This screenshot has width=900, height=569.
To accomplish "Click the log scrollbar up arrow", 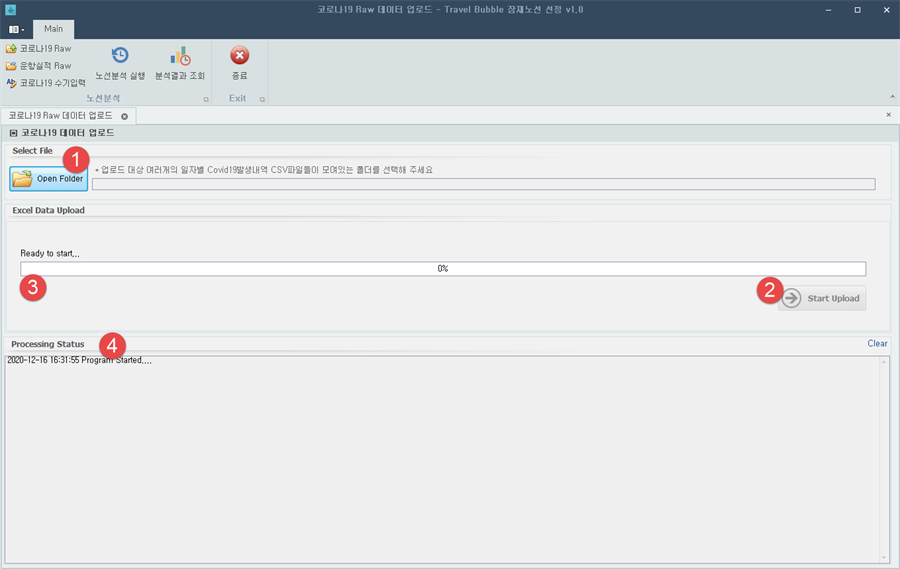I will point(884,362).
